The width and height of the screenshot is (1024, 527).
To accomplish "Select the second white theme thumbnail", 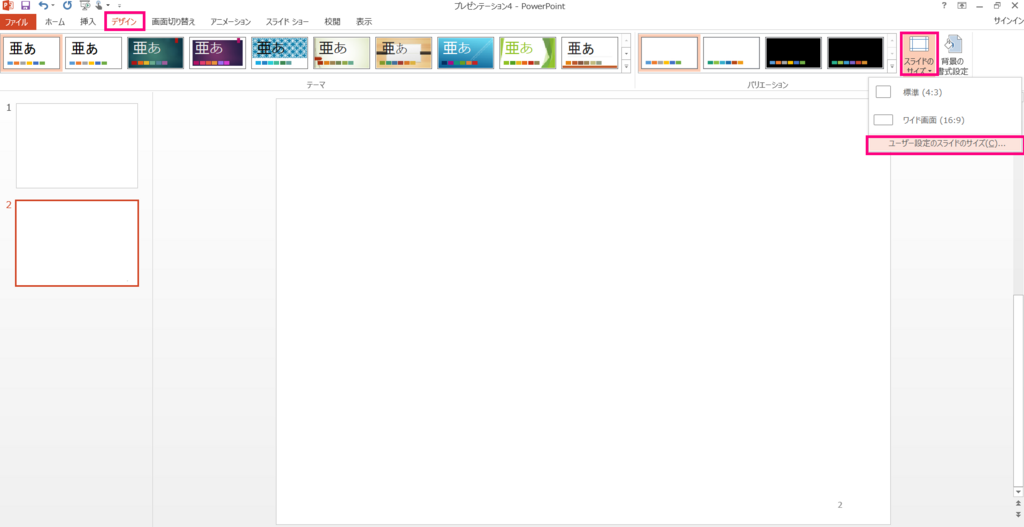I will coord(93,53).
